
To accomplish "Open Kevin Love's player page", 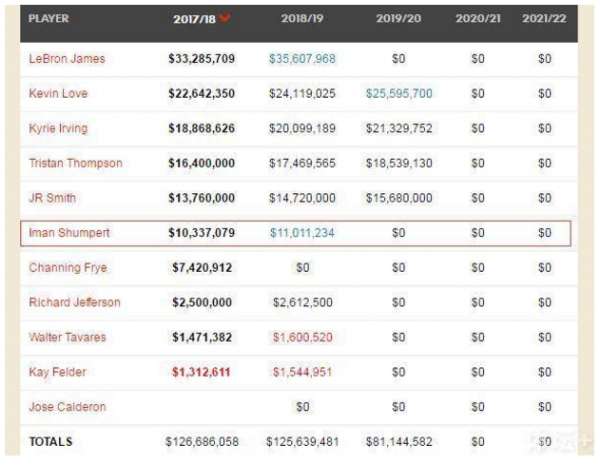I will click(58, 94).
